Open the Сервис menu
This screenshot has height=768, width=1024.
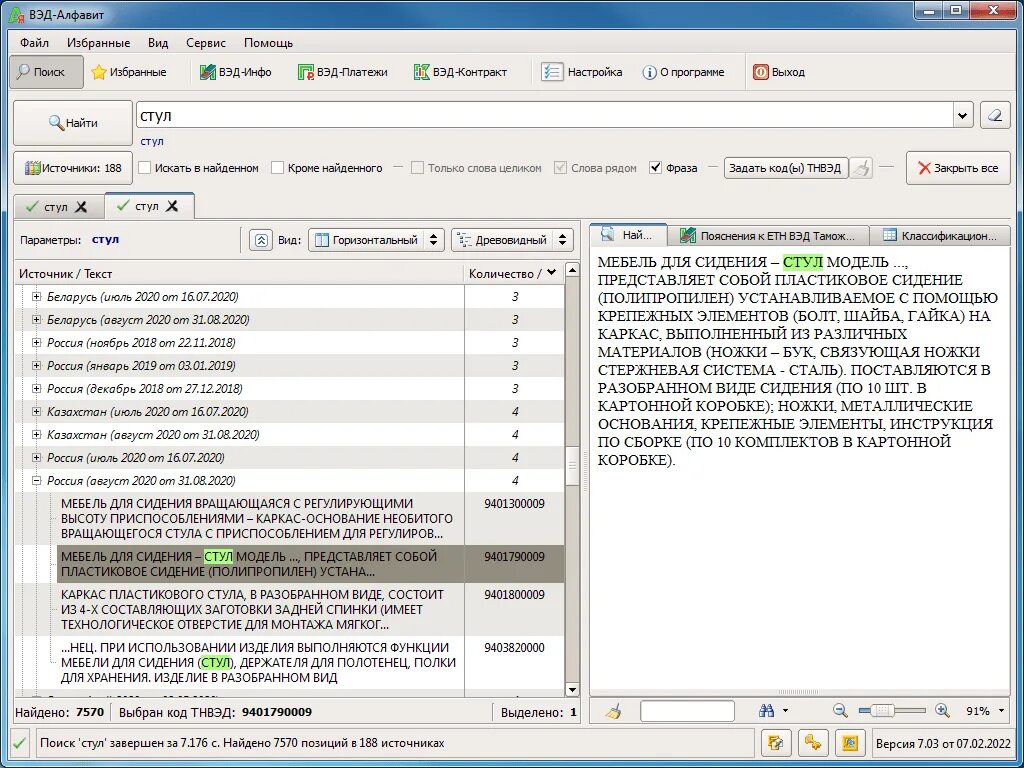tap(206, 43)
